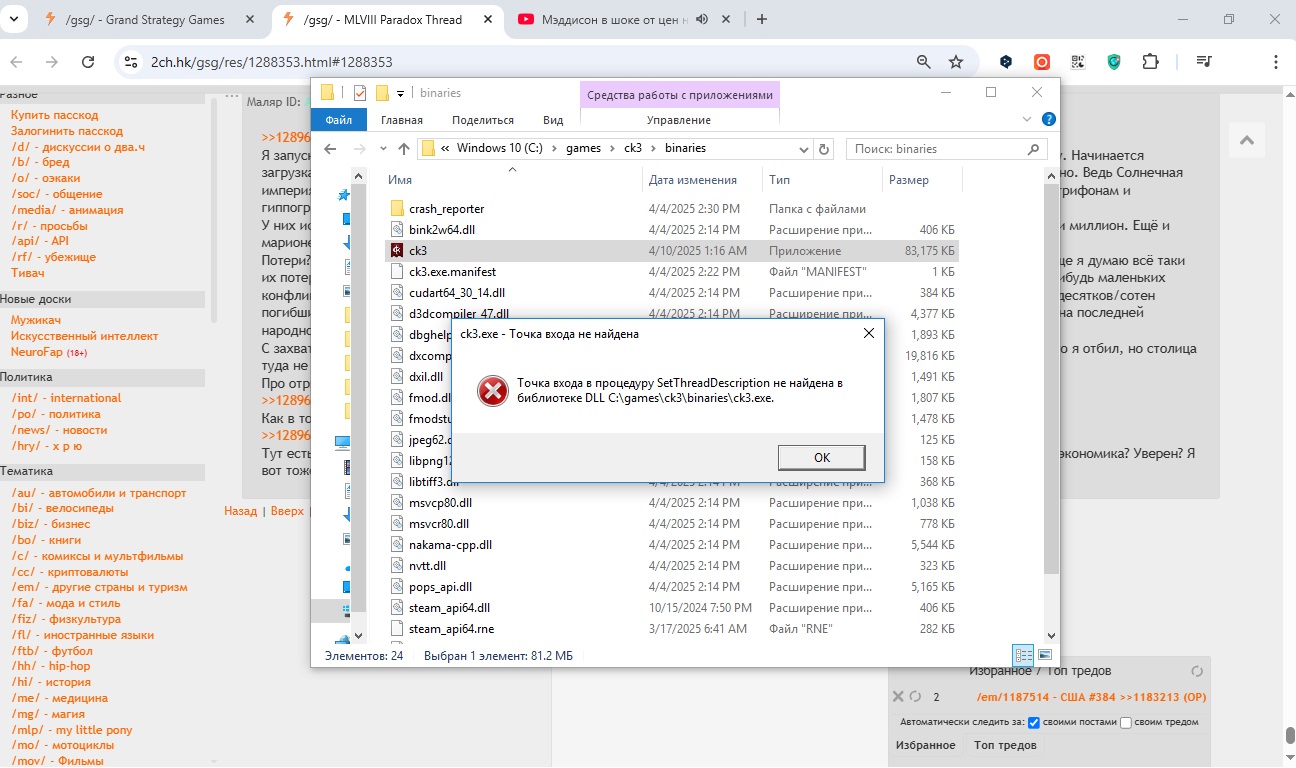The height and width of the screenshot is (768, 1296).
Task: Click the browser address bar URL
Action: point(272,62)
